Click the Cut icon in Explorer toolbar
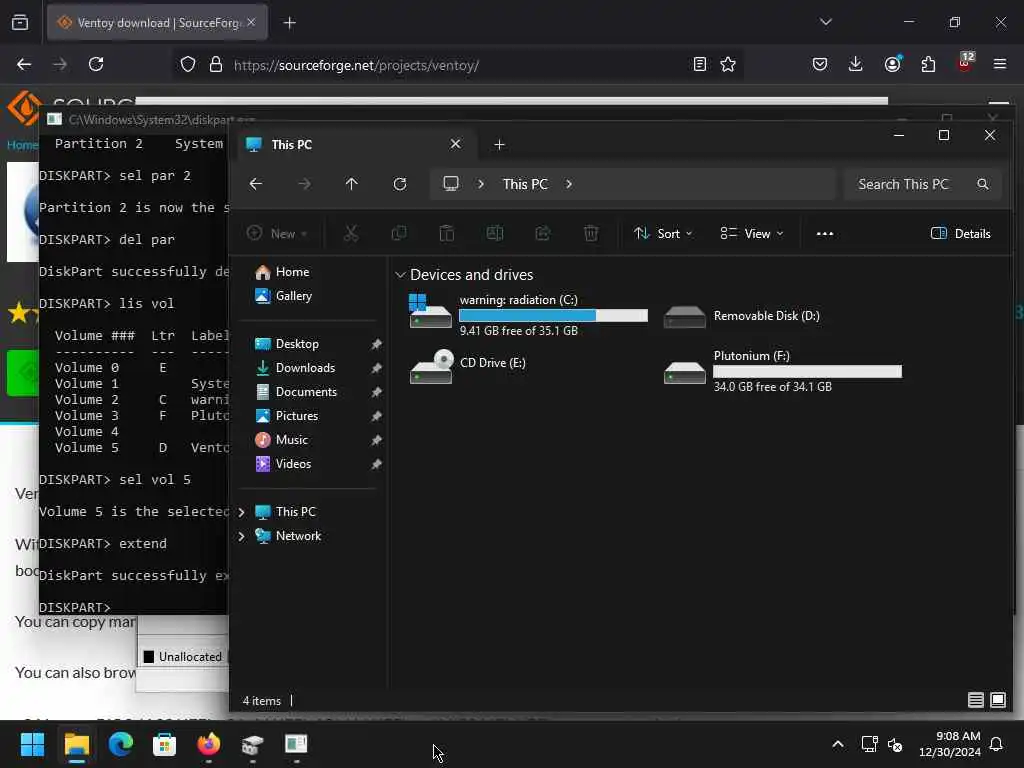 point(351,233)
